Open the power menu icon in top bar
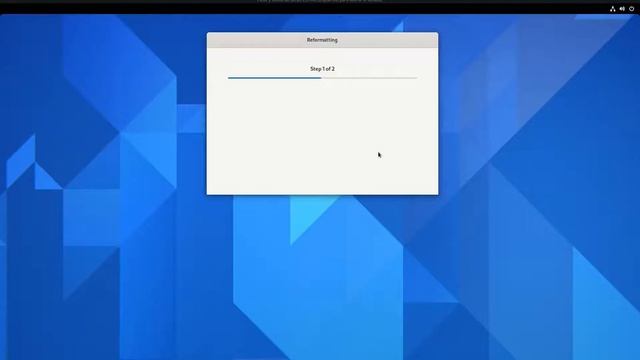This screenshot has height=360, width=640. click(631, 9)
